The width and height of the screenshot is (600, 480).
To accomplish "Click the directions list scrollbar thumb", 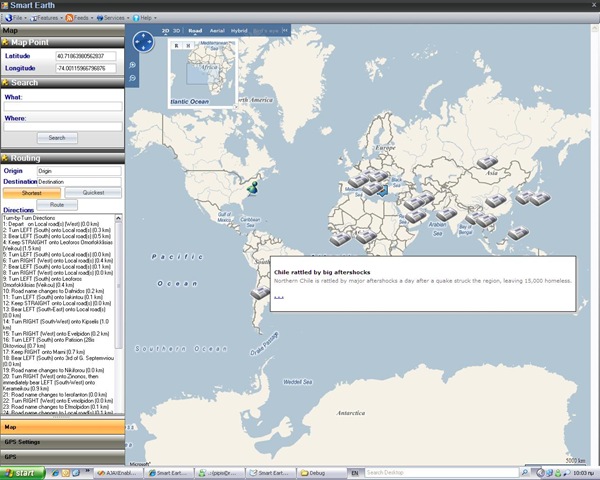I will click(119, 285).
